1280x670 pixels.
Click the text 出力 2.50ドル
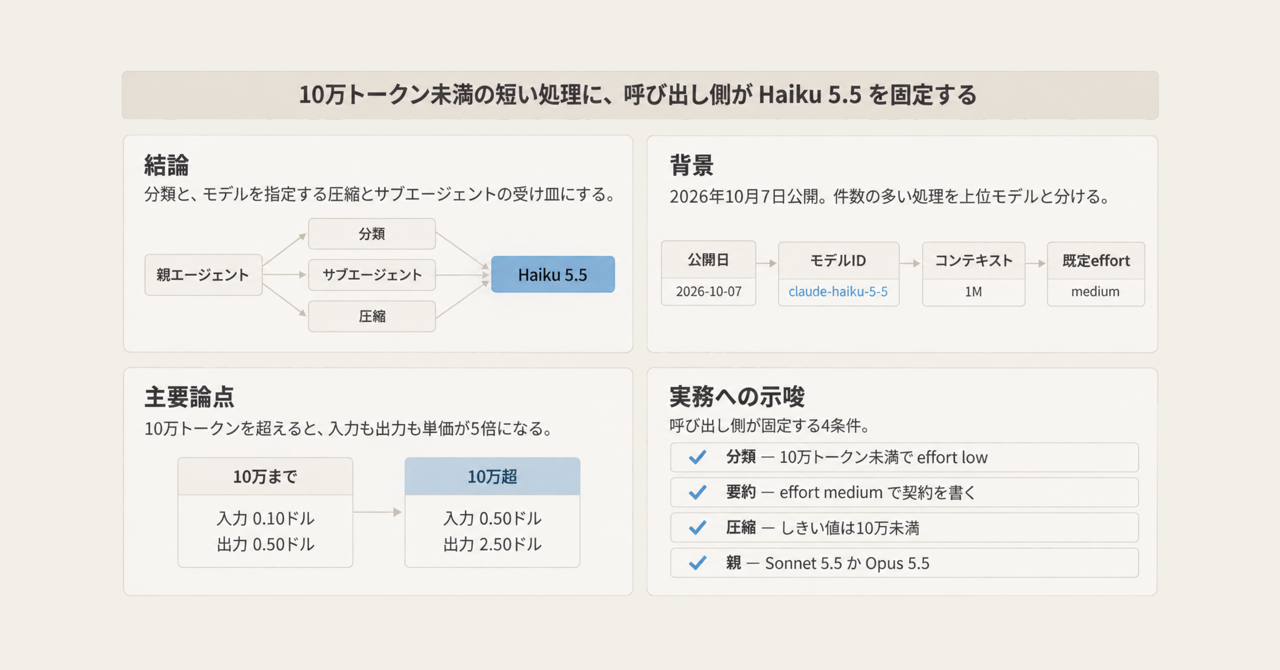click(x=492, y=545)
